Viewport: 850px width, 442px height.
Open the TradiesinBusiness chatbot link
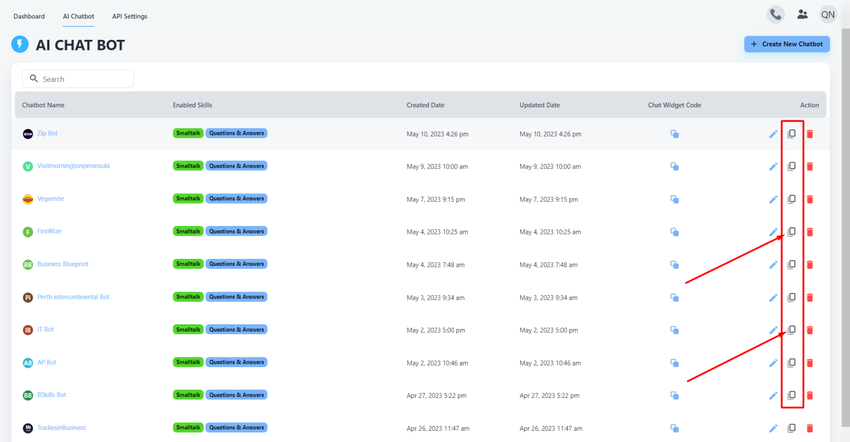pos(61,428)
